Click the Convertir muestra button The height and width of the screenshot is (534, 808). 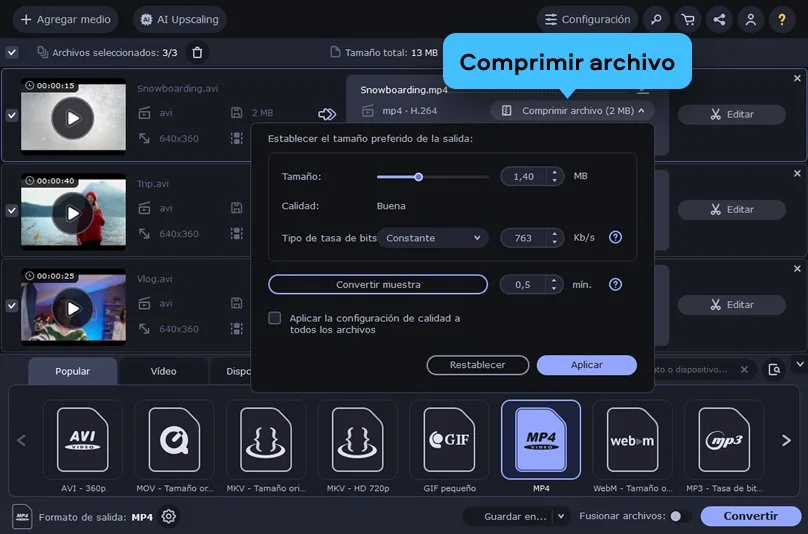[x=378, y=285]
